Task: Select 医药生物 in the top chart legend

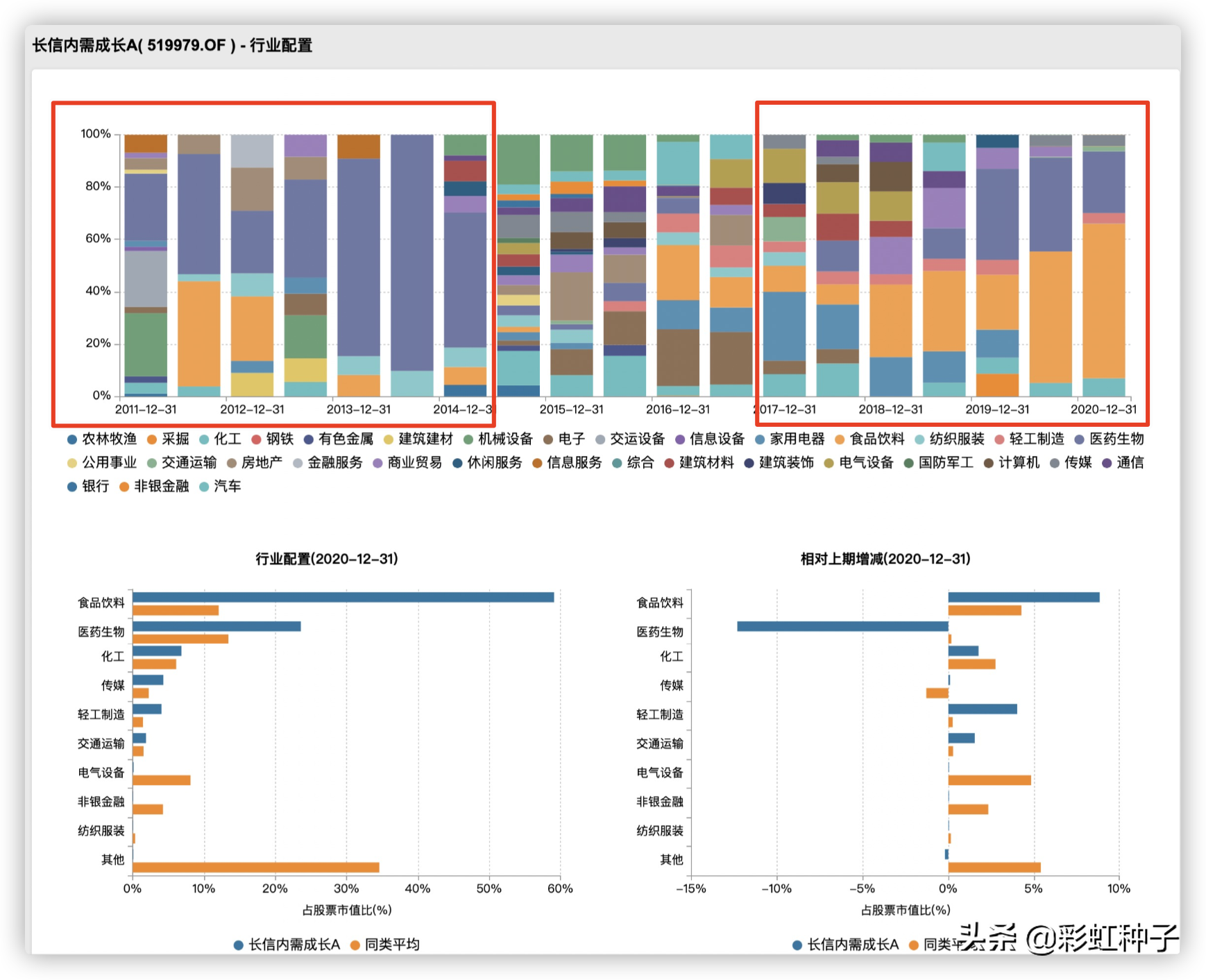Action: click(x=1110, y=439)
